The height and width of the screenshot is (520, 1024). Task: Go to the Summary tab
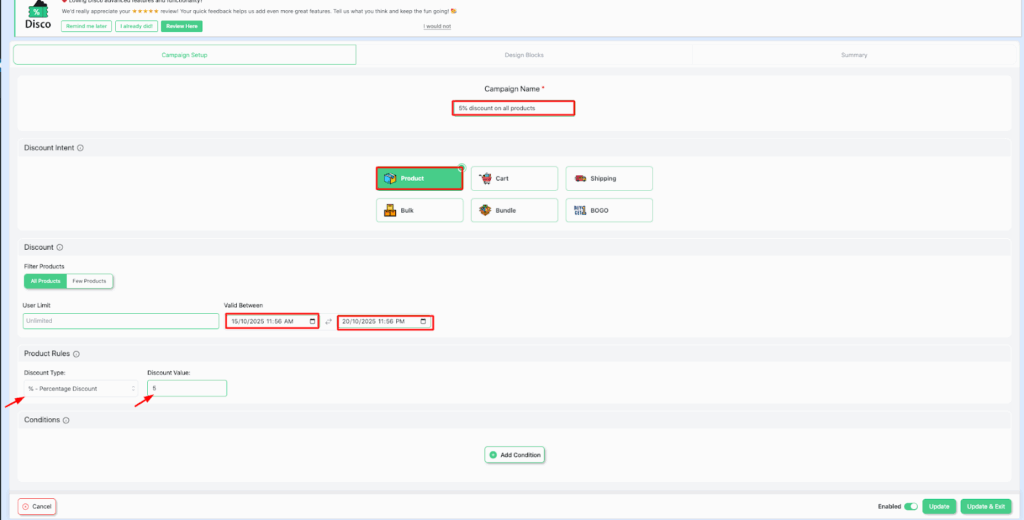[853, 55]
